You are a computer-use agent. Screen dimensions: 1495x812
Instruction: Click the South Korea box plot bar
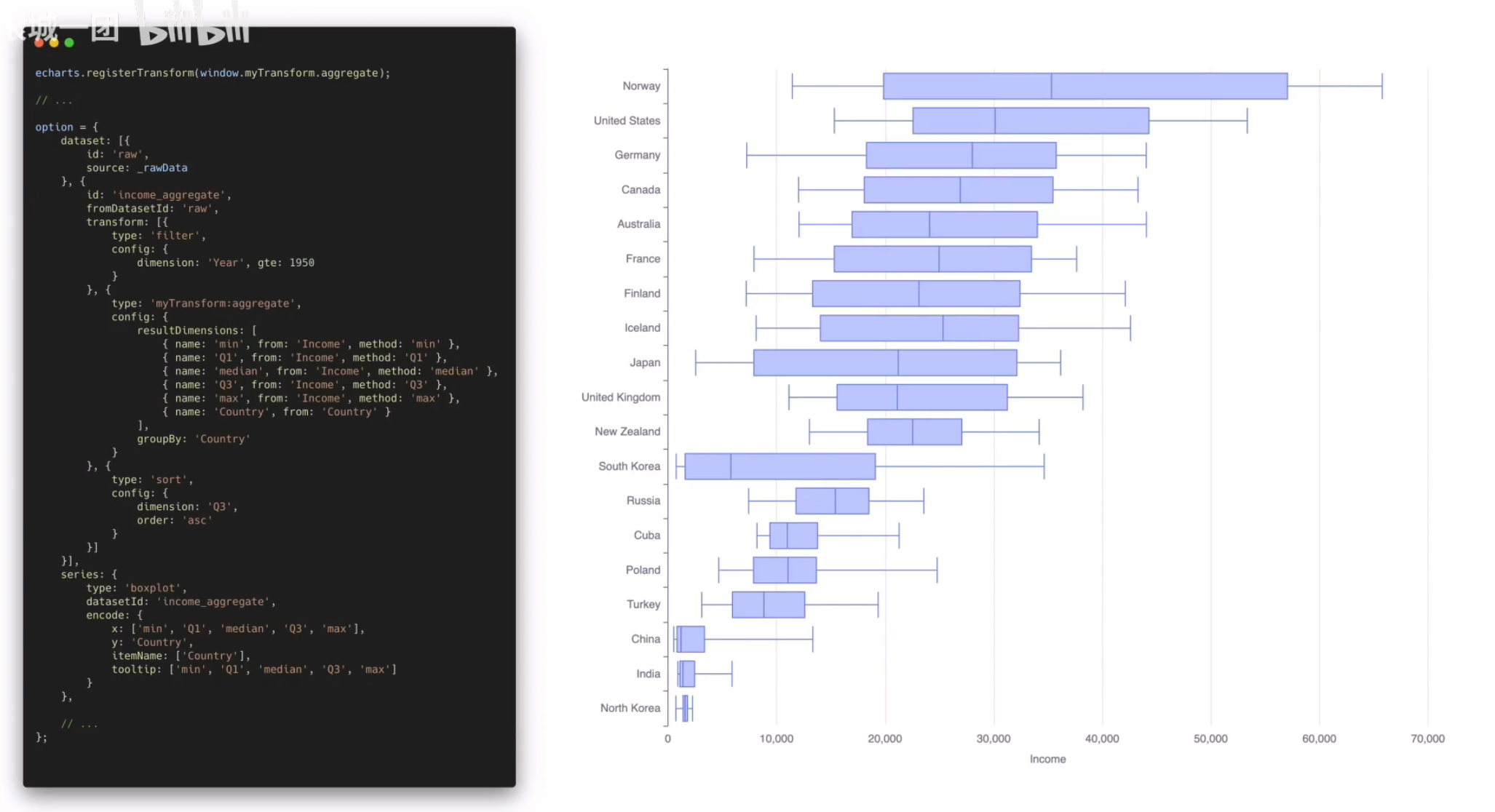pos(770,466)
